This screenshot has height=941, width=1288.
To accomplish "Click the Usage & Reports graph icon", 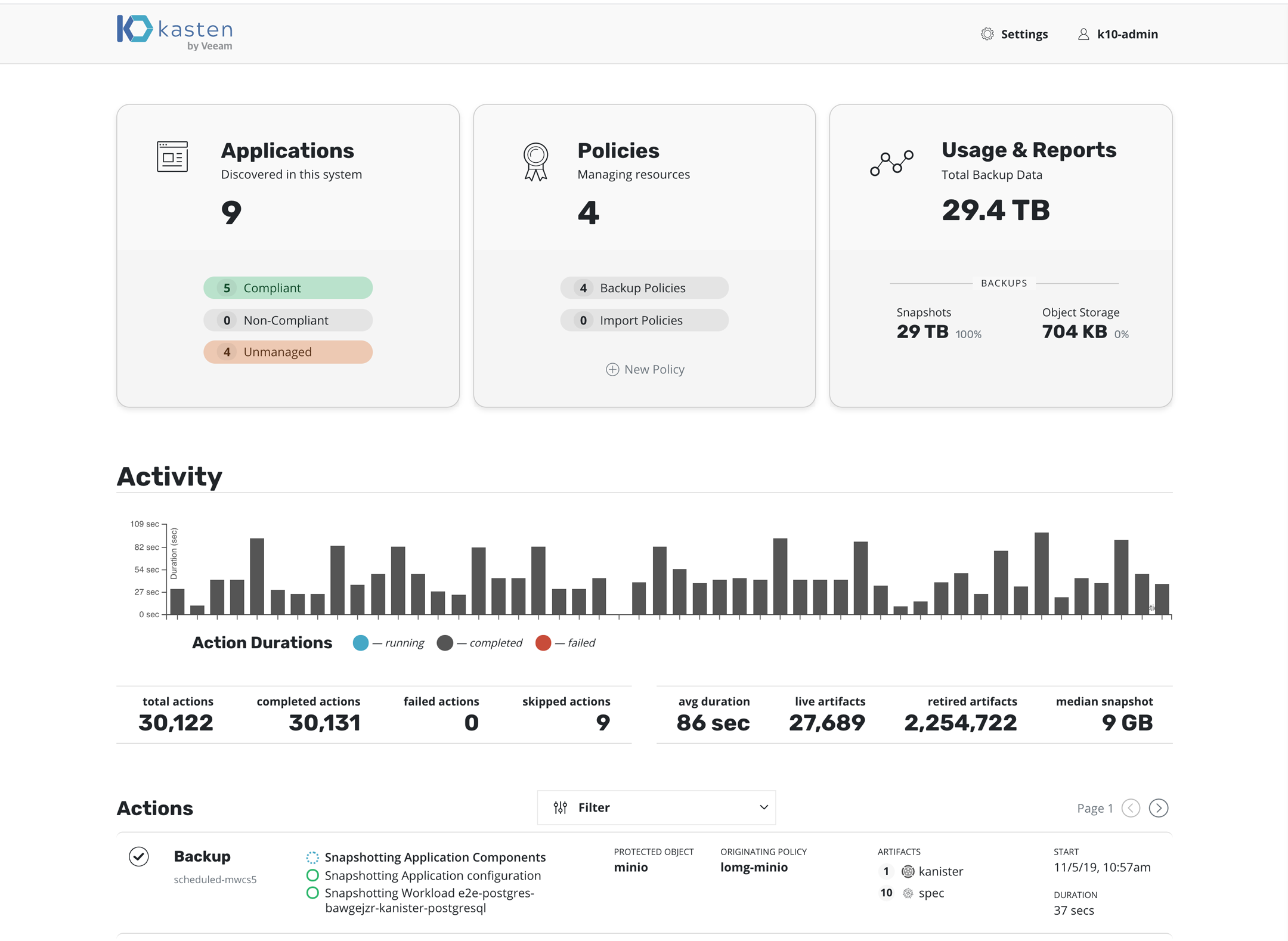I will click(891, 162).
